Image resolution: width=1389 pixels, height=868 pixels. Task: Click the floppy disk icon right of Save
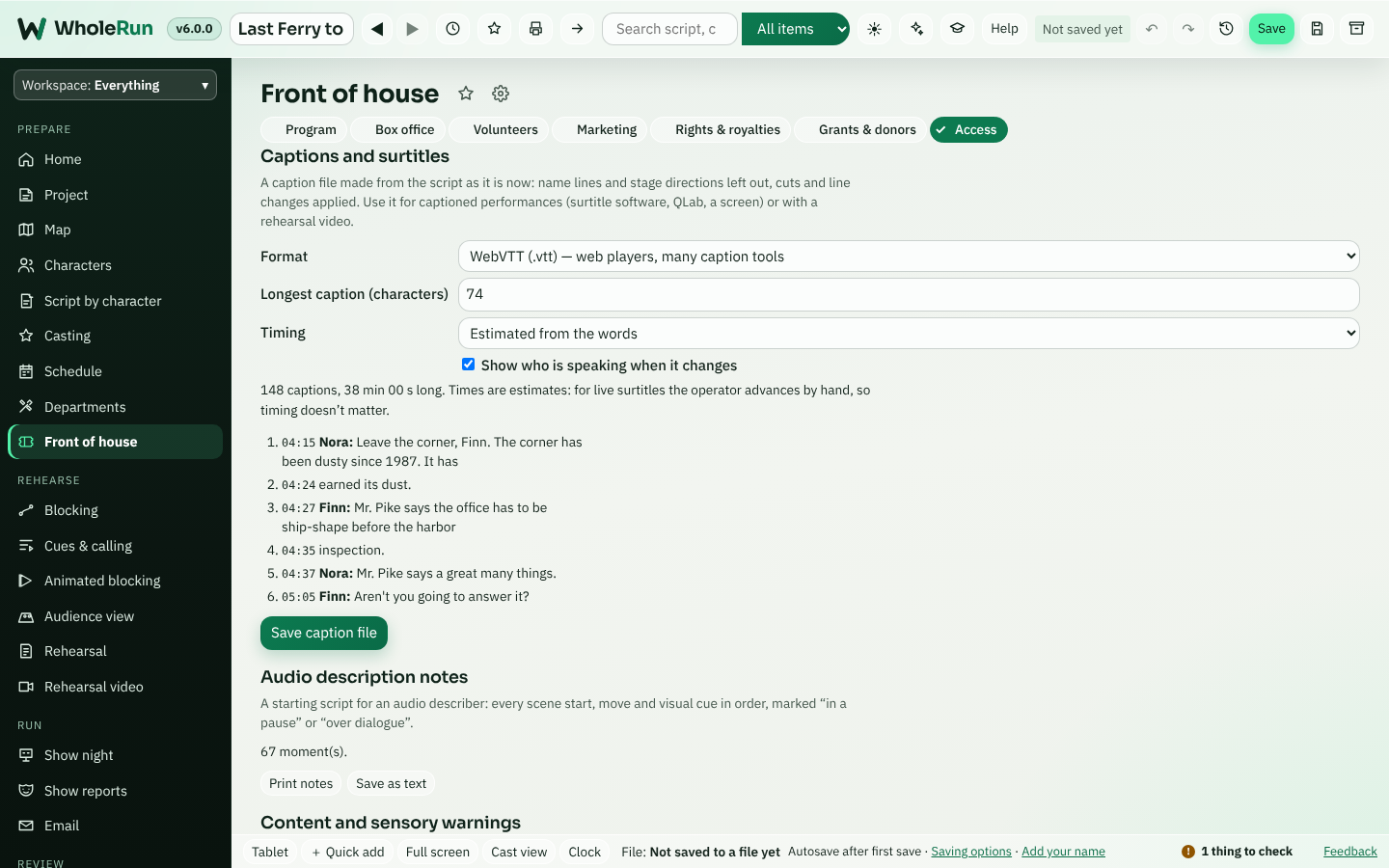pyautogui.click(x=1318, y=29)
